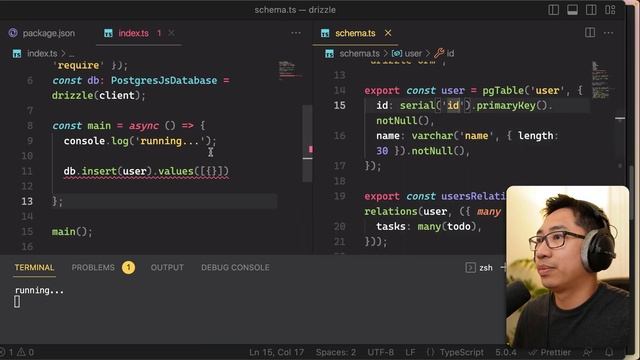This screenshot has width=640, height=360.
Task: Click line 15 id serial definition
Action: coord(464,106)
